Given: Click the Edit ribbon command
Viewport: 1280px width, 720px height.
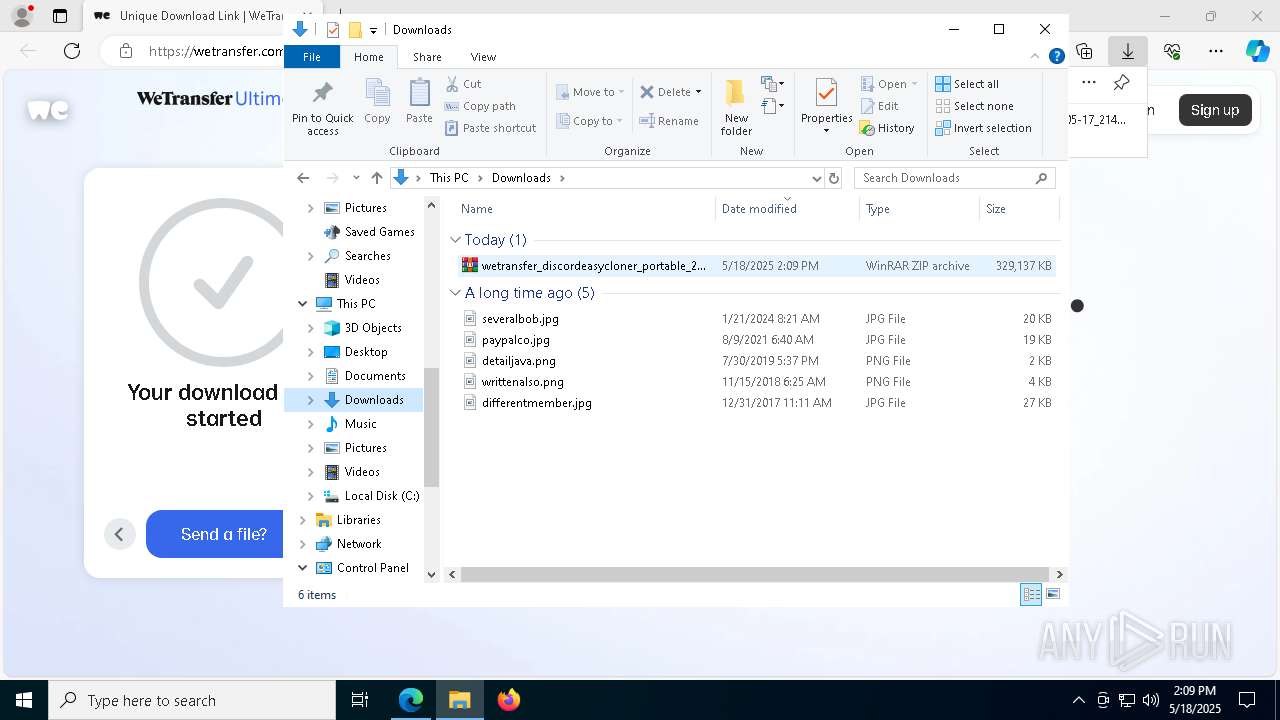Looking at the screenshot, I should click(879, 106).
